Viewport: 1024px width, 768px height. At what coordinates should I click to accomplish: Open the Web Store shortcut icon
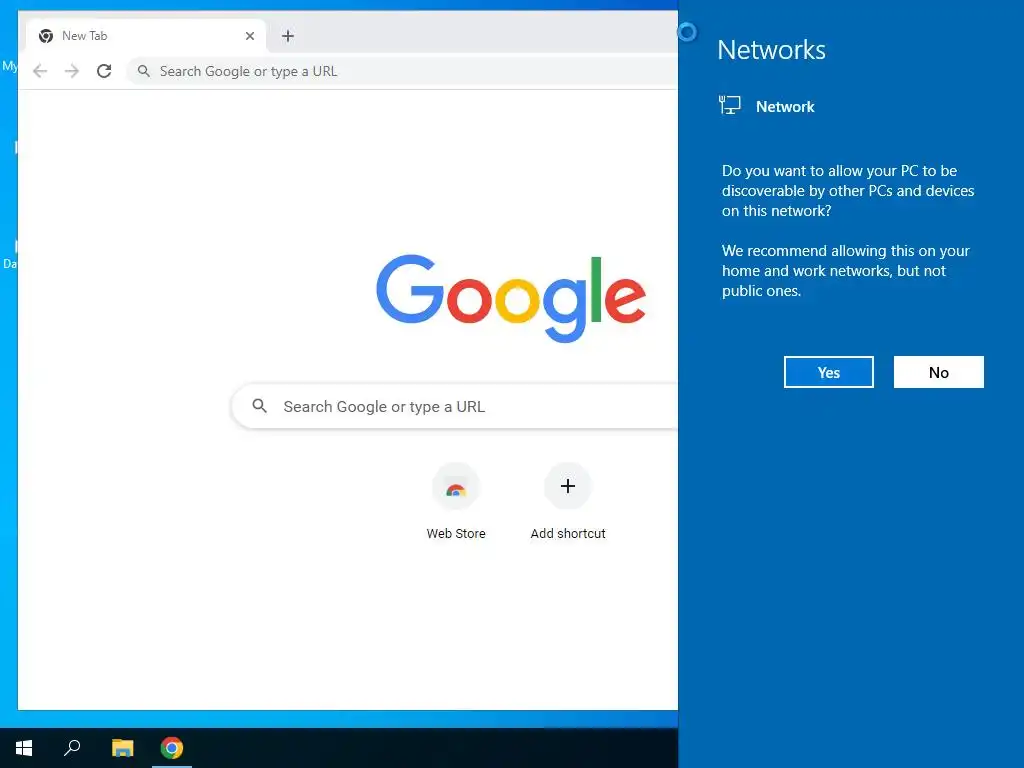[x=456, y=487]
